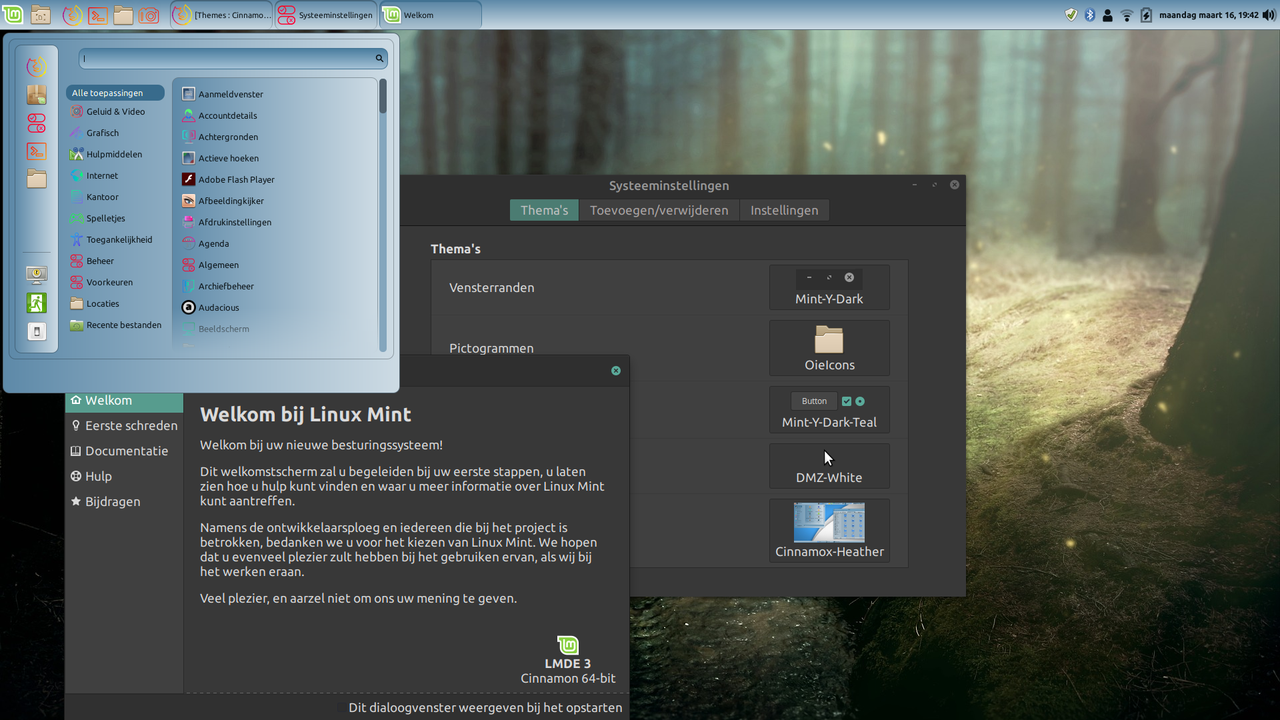Click the log out icon in menu

click(36, 303)
